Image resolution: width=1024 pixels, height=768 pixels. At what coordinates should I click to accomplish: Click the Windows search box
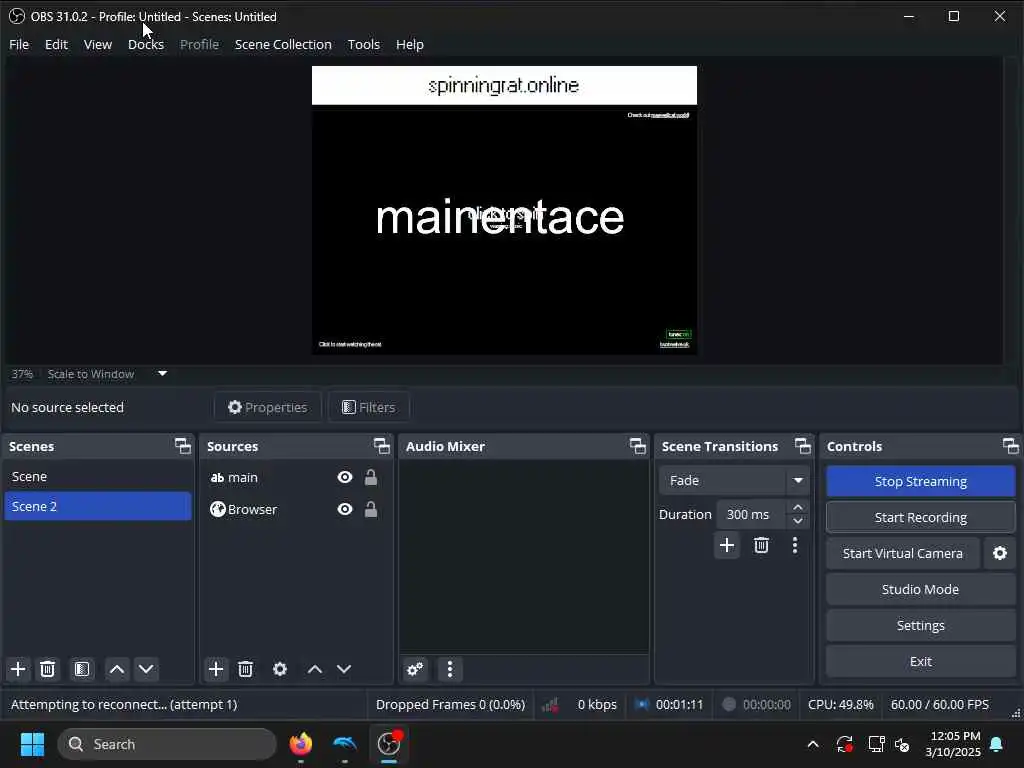pyautogui.click(x=167, y=744)
